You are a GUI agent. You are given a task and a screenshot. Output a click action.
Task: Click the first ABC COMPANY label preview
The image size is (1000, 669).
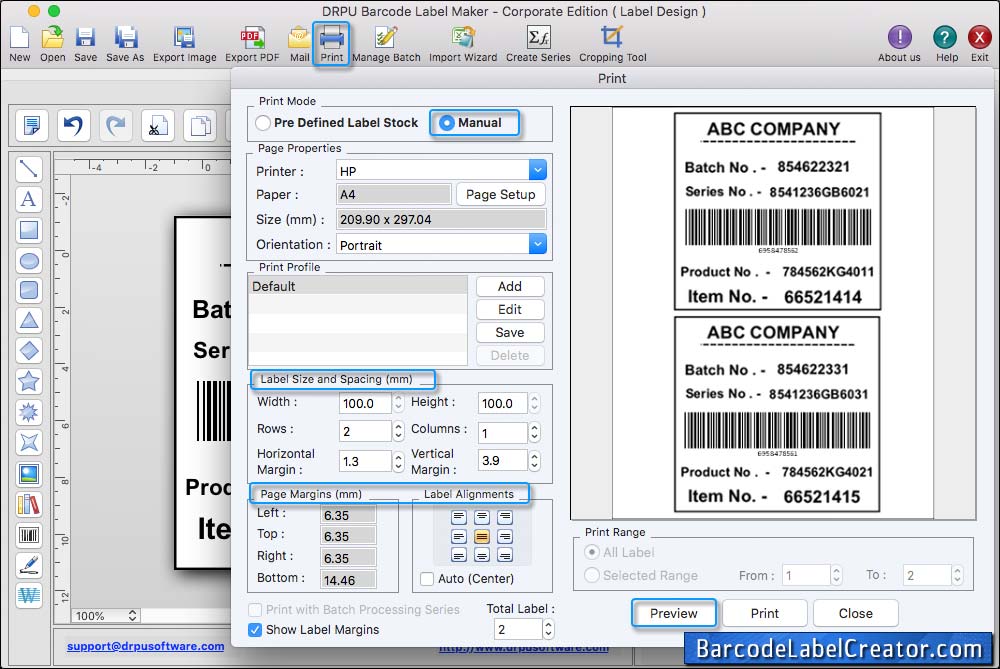[777, 212]
